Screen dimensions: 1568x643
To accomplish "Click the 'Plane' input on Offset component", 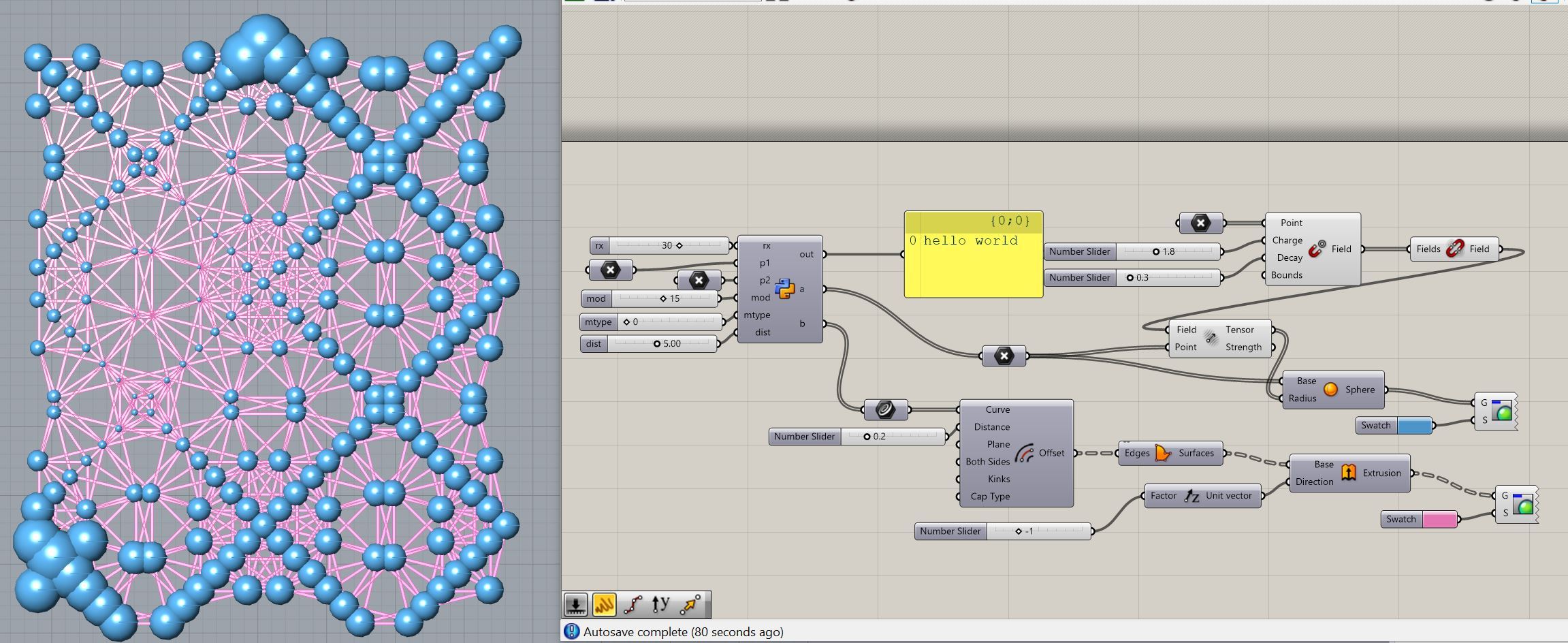I will [998, 444].
